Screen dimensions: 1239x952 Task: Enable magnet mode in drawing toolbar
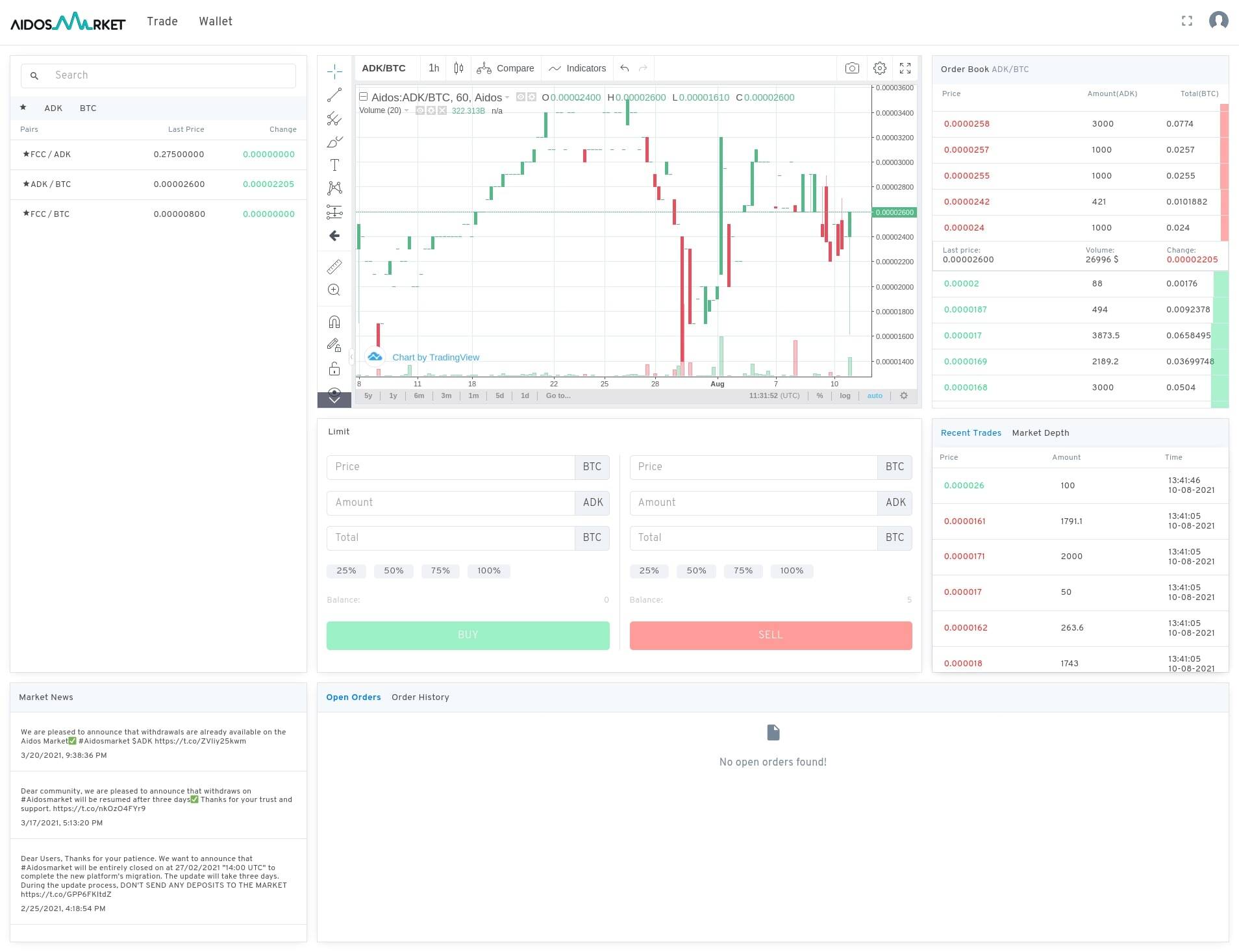334,320
